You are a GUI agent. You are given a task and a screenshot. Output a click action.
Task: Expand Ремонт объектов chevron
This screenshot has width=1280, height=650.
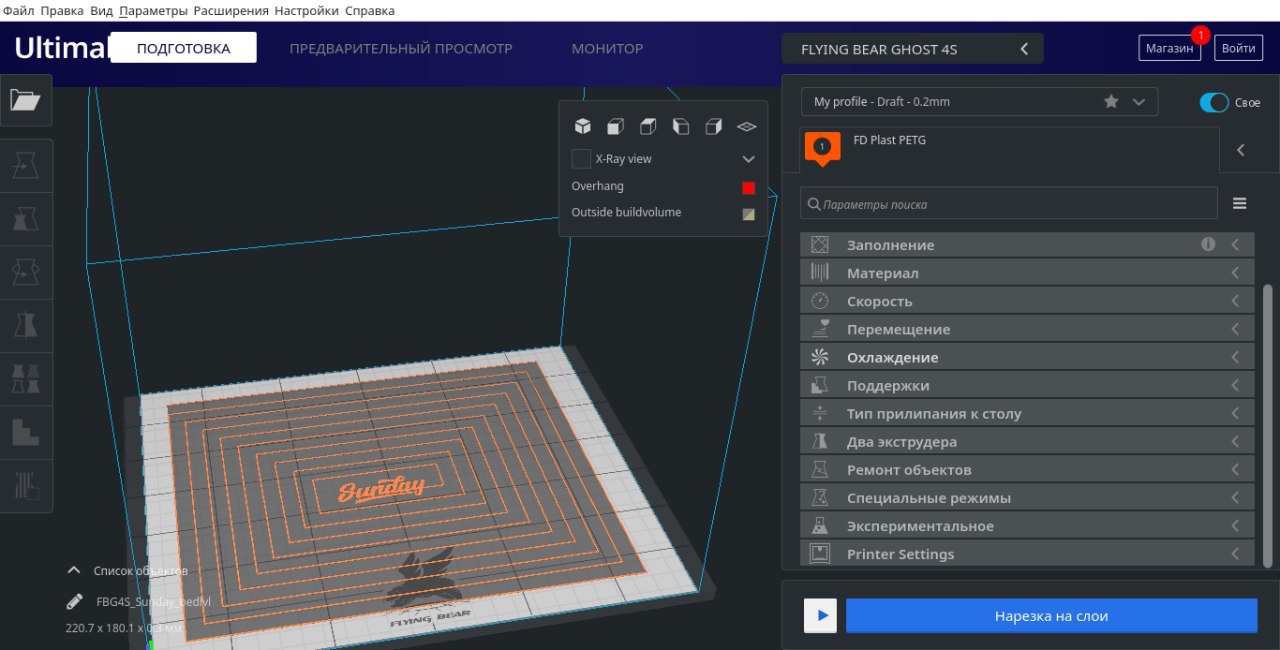1235,469
